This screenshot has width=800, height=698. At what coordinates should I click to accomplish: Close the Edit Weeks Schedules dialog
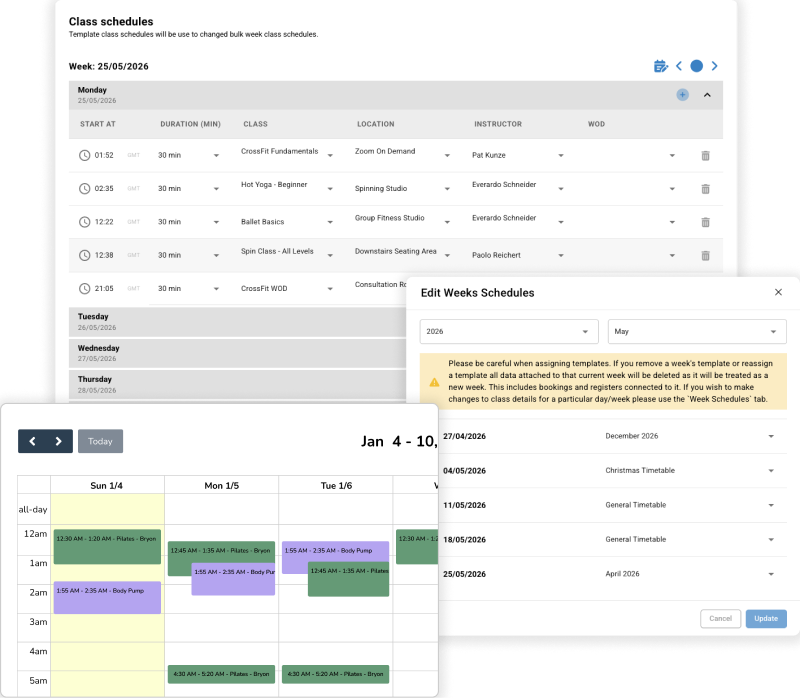point(778,292)
